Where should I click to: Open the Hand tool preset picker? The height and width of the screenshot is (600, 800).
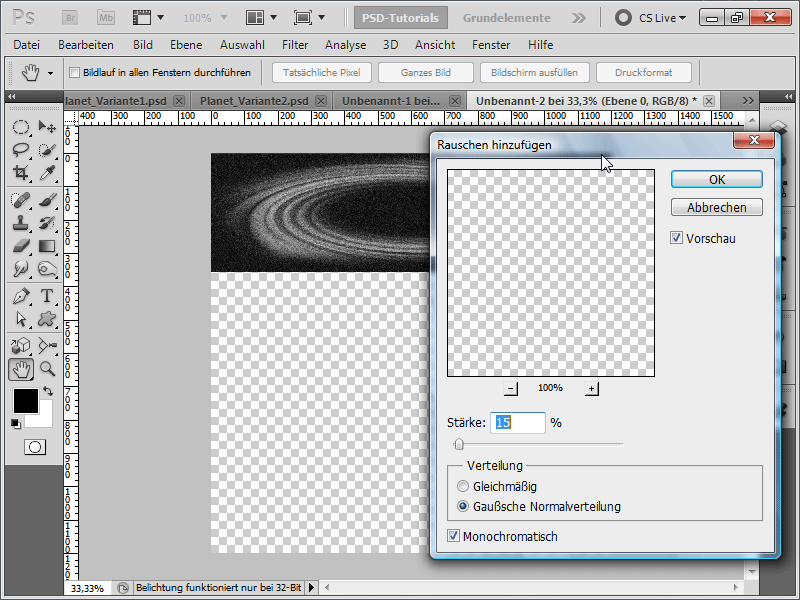(50, 73)
